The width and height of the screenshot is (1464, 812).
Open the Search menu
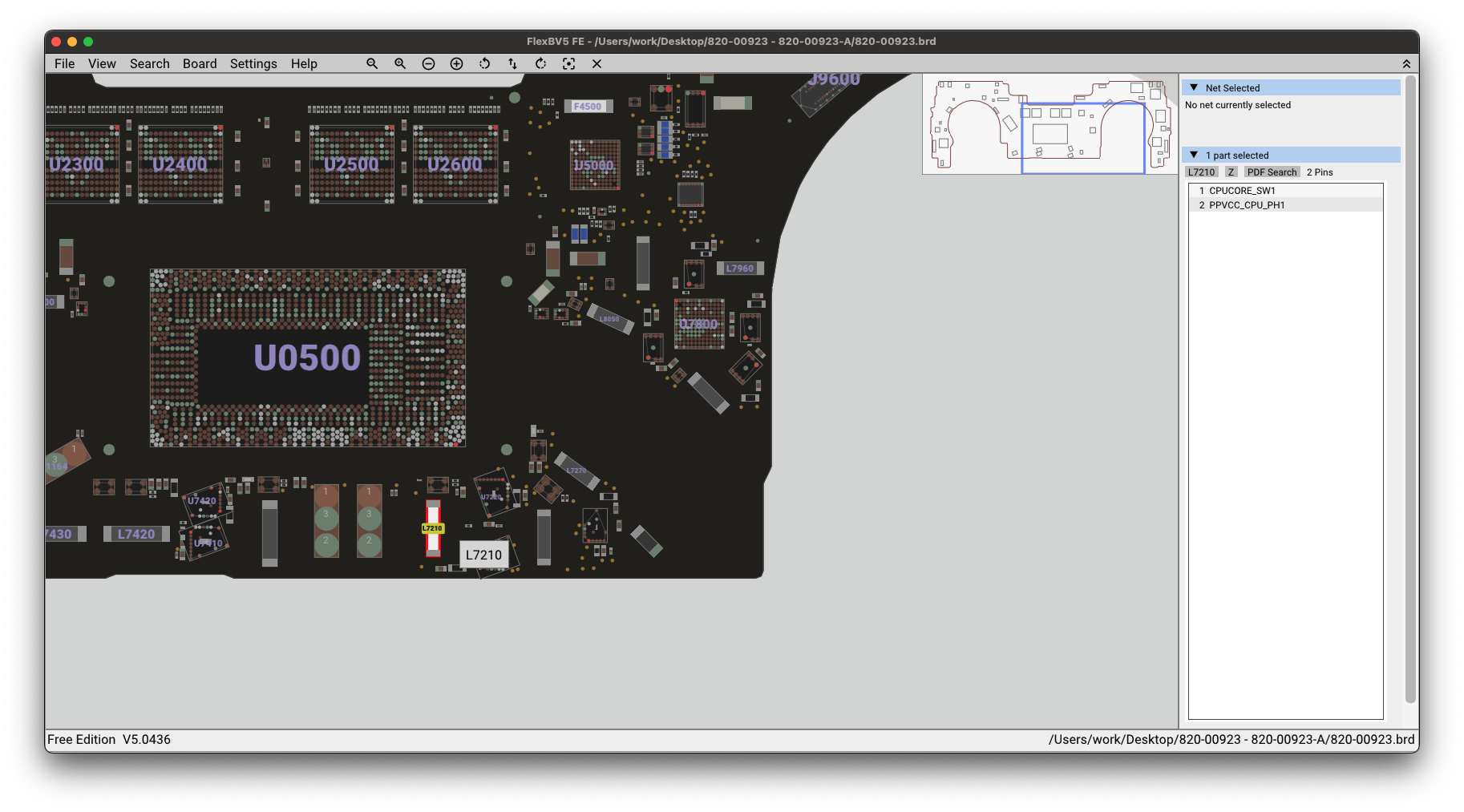pos(149,64)
